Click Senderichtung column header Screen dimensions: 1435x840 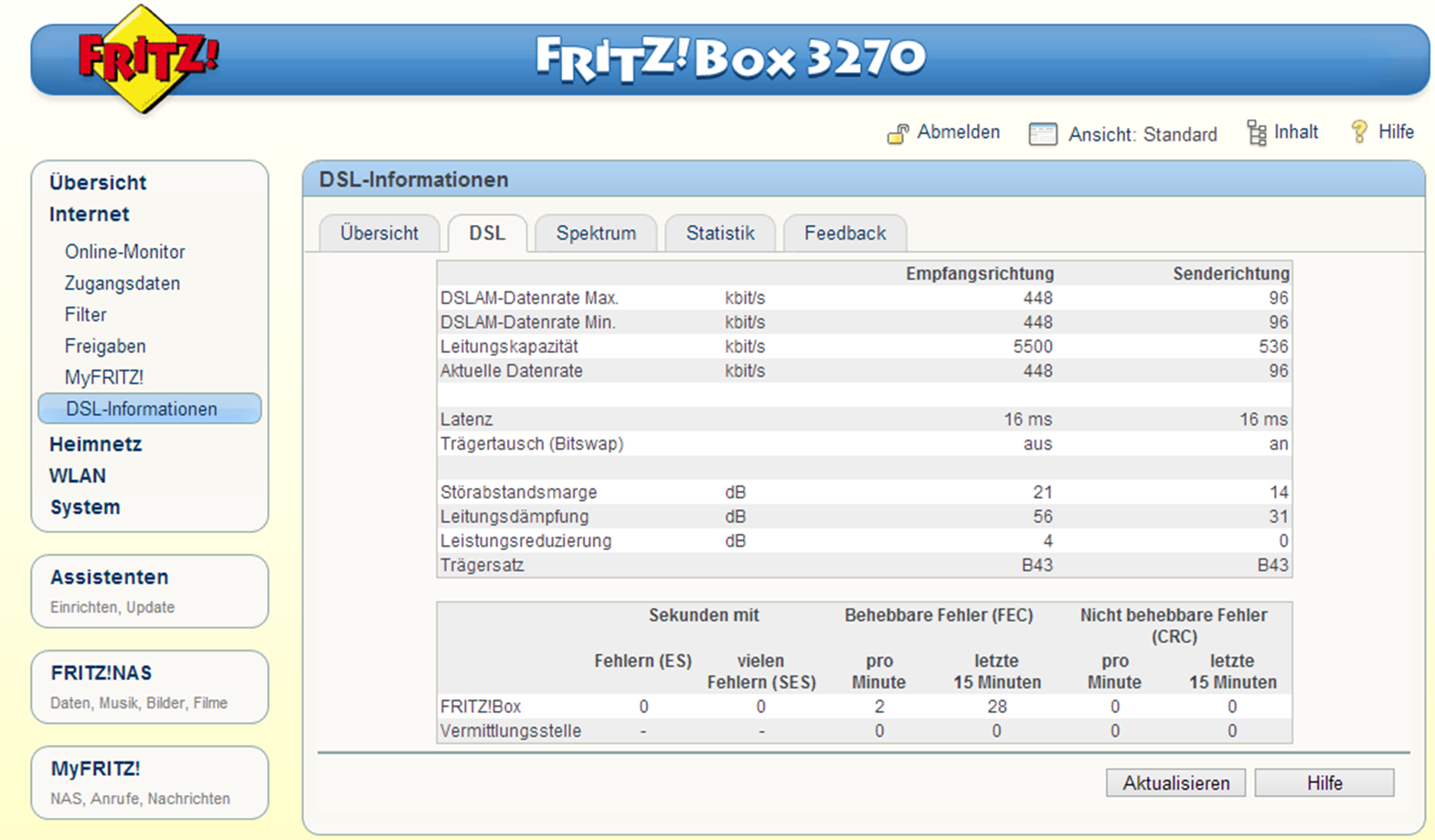click(1231, 273)
